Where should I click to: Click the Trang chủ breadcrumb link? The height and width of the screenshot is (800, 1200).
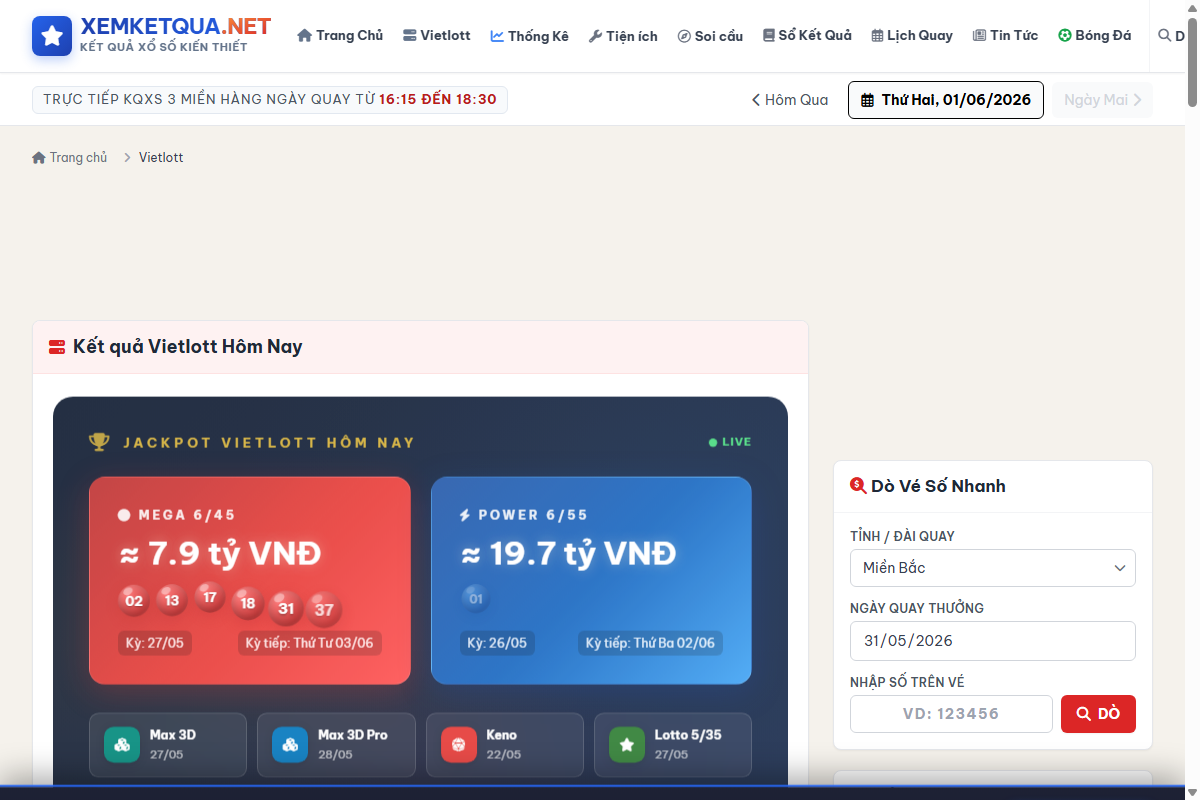point(70,158)
